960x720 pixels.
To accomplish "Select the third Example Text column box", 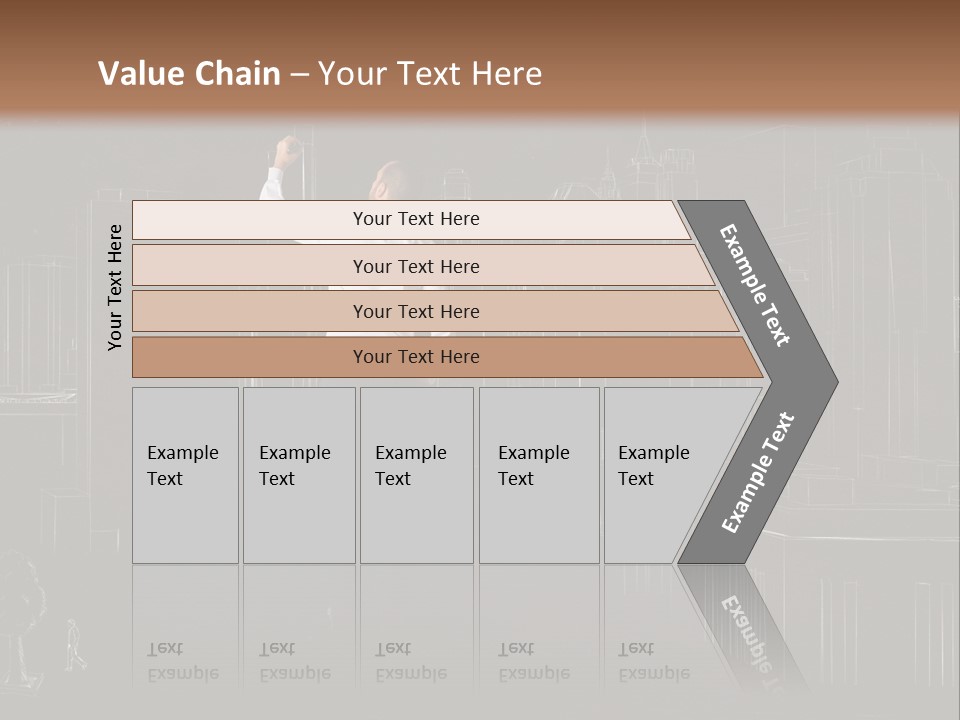I will tap(417, 475).
